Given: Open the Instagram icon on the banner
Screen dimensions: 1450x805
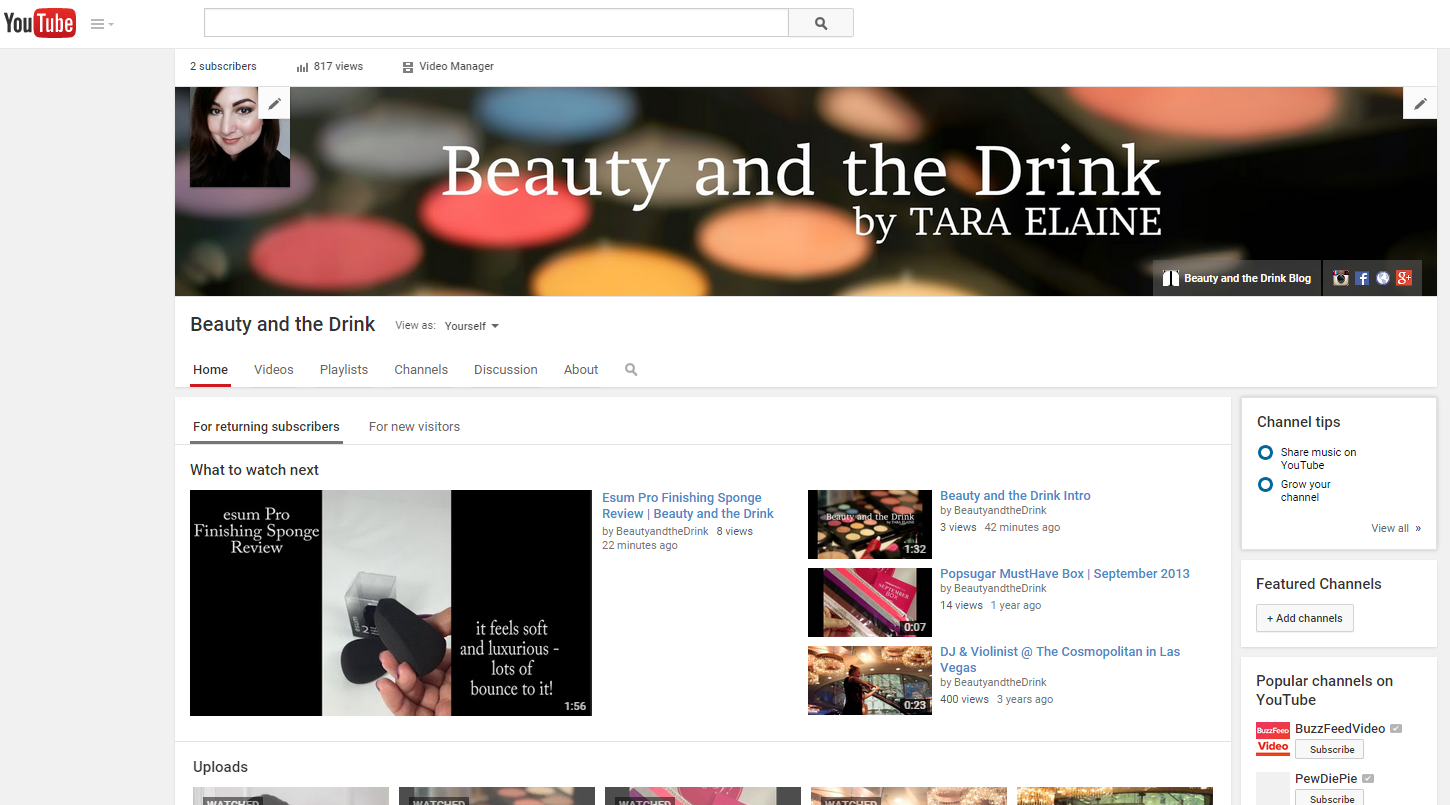Looking at the screenshot, I should pyautogui.click(x=1341, y=278).
